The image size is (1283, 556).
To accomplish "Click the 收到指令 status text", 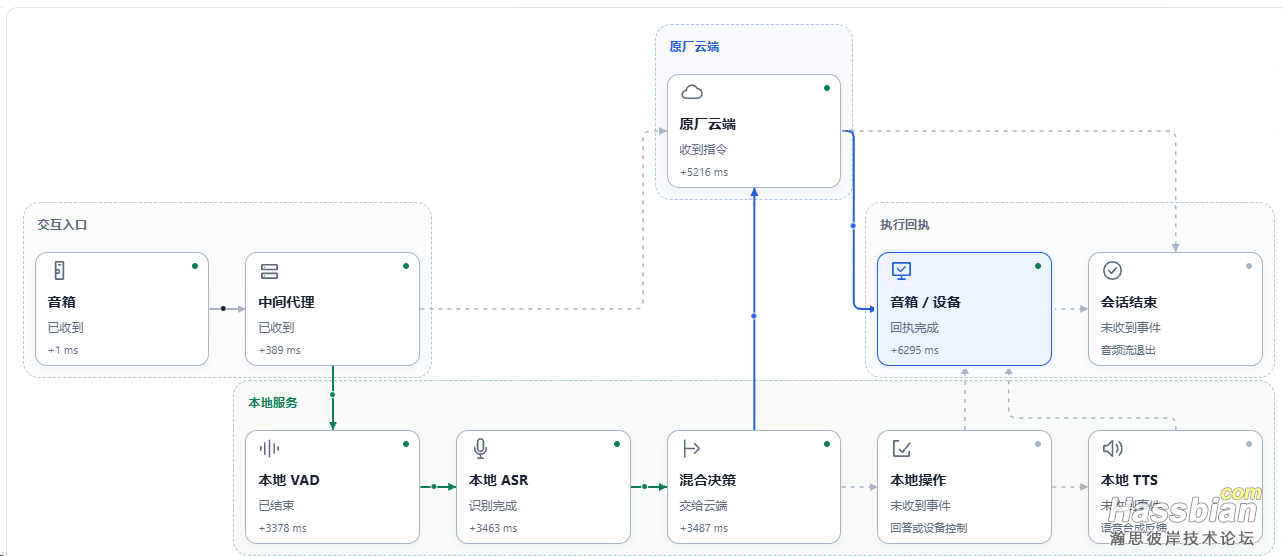I will point(704,149).
